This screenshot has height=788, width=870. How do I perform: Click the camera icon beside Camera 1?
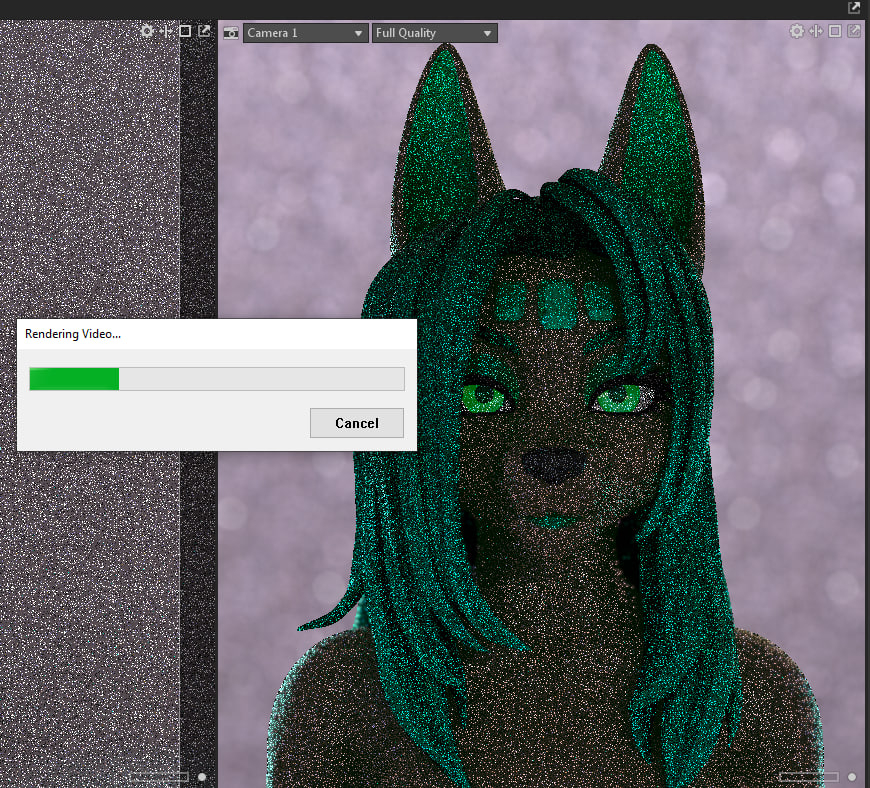point(231,33)
